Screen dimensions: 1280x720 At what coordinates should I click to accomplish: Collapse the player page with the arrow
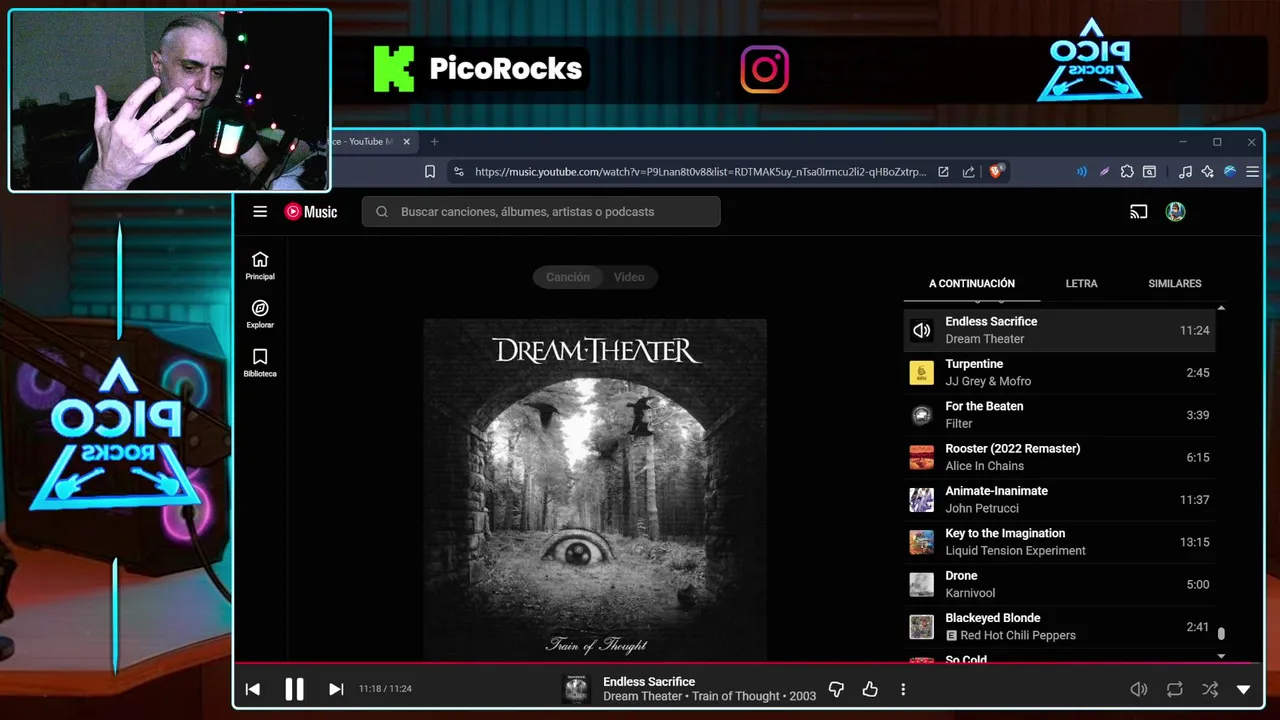tap(1244, 689)
